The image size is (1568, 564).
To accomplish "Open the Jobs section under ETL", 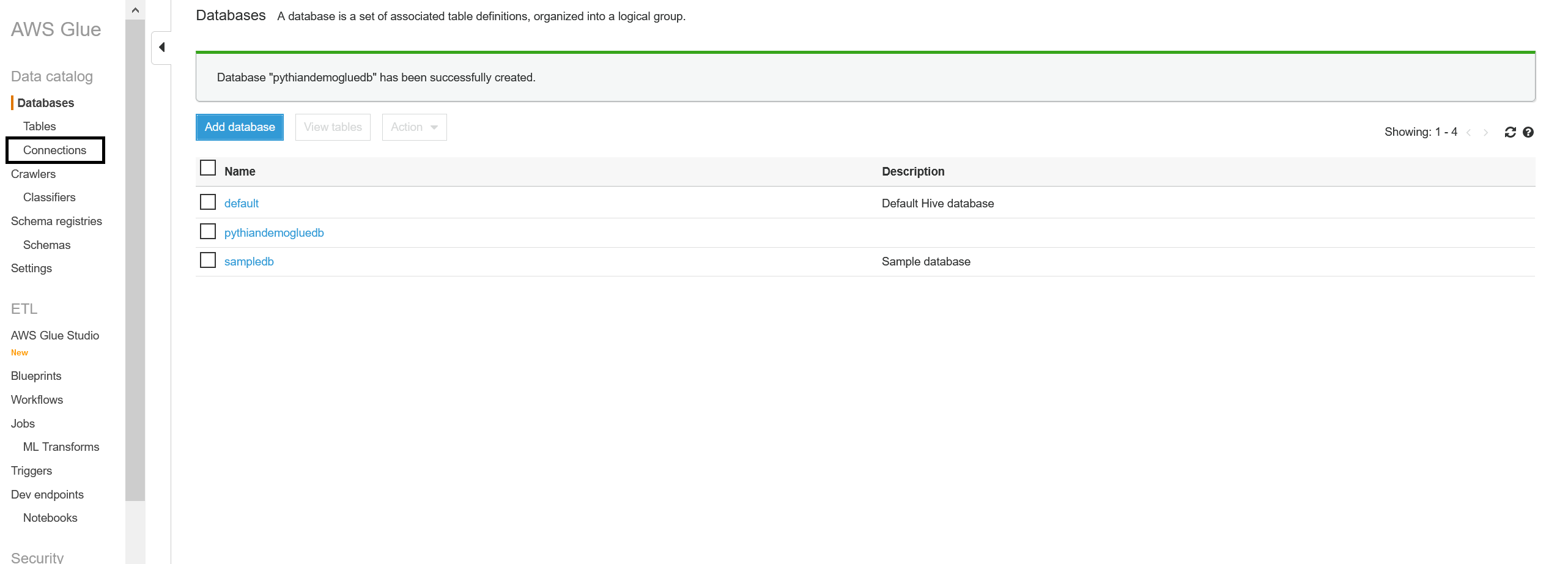I will pos(23,423).
